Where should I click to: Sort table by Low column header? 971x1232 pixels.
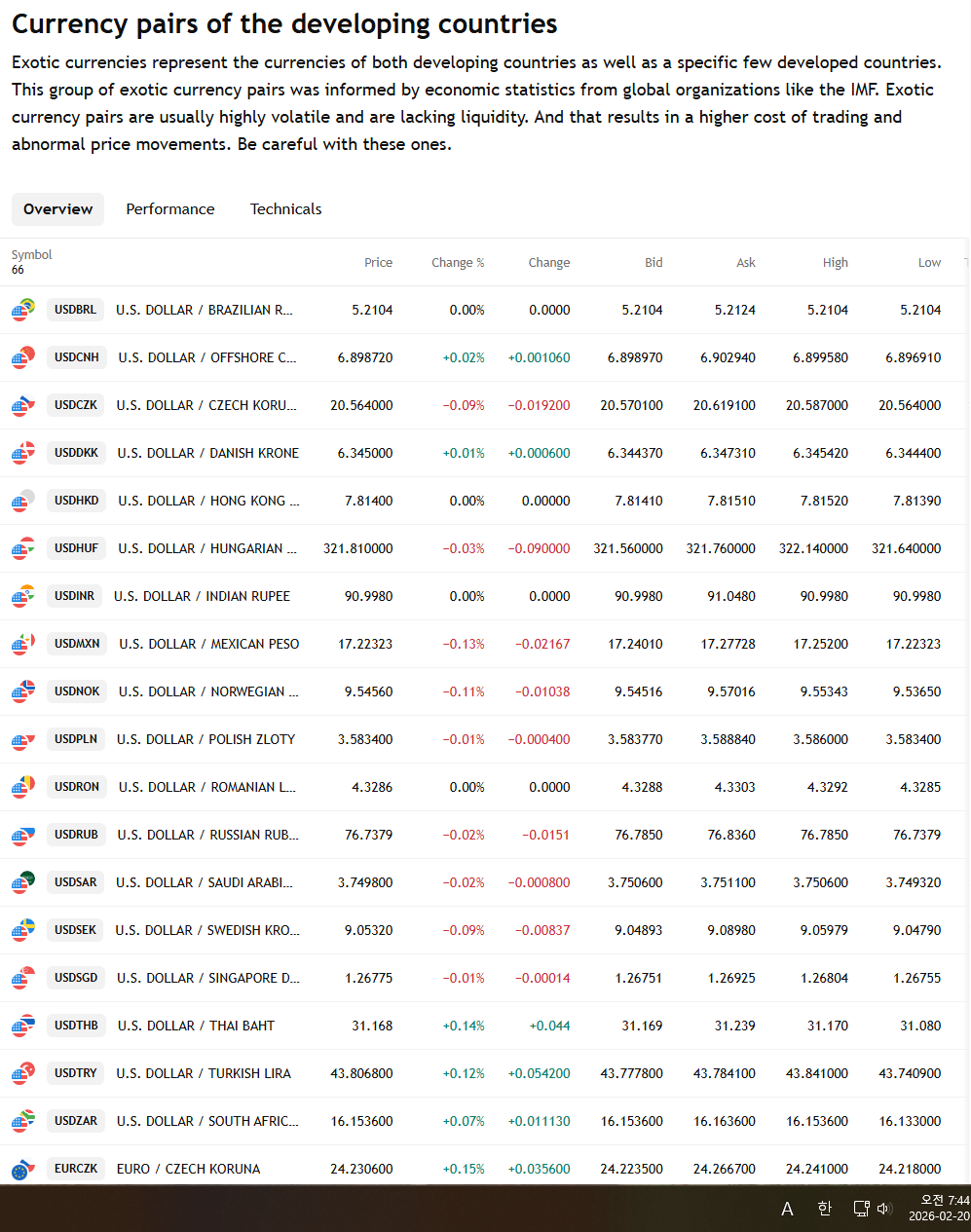click(x=929, y=263)
